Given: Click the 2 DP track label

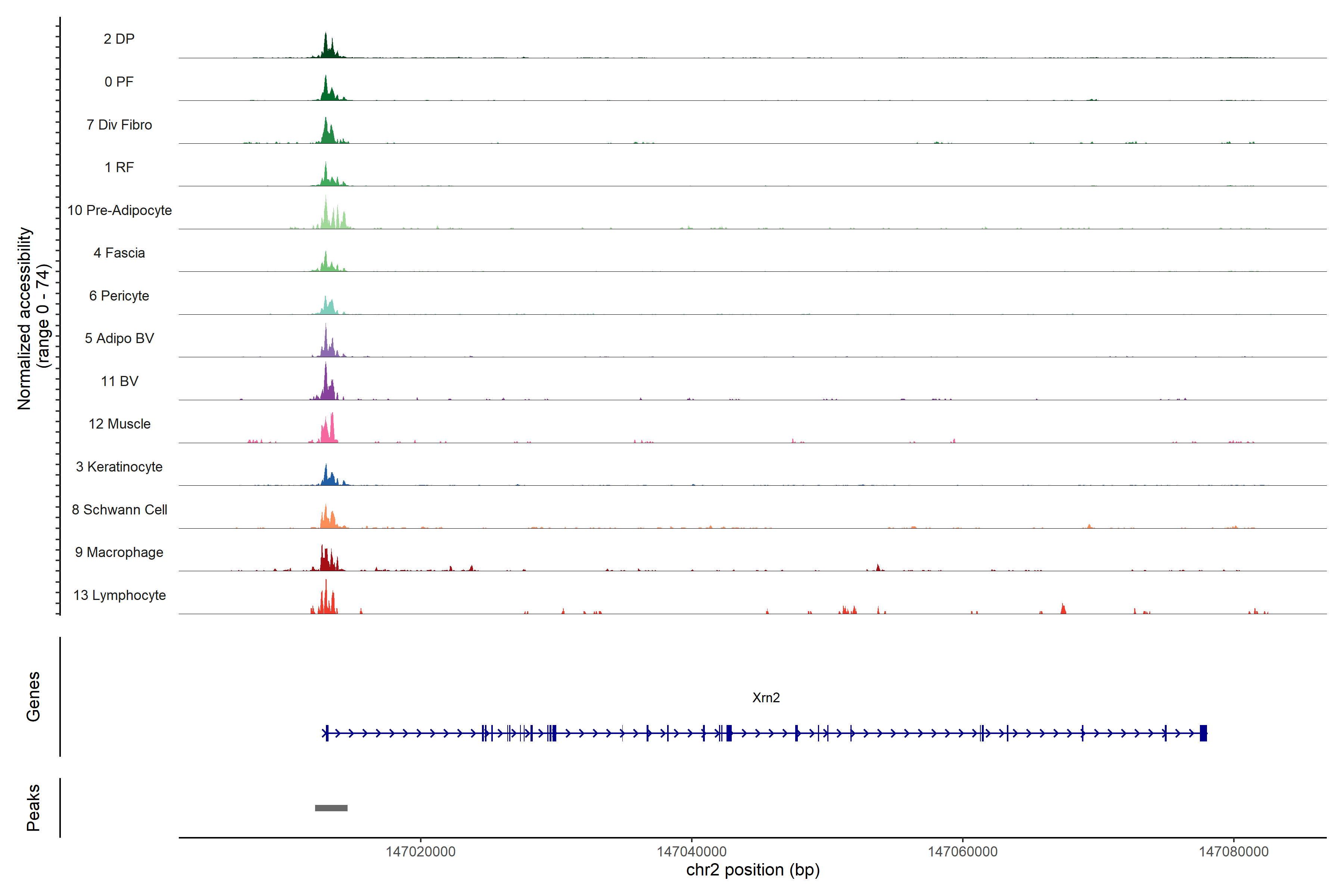Looking at the screenshot, I should 119,39.
